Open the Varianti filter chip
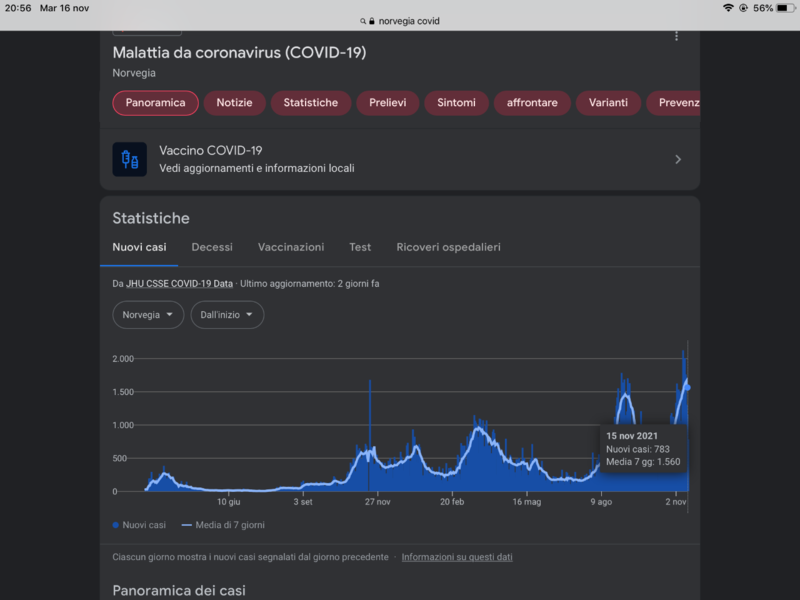Image resolution: width=800 pixels, height=600 pixels. point(607,103)
